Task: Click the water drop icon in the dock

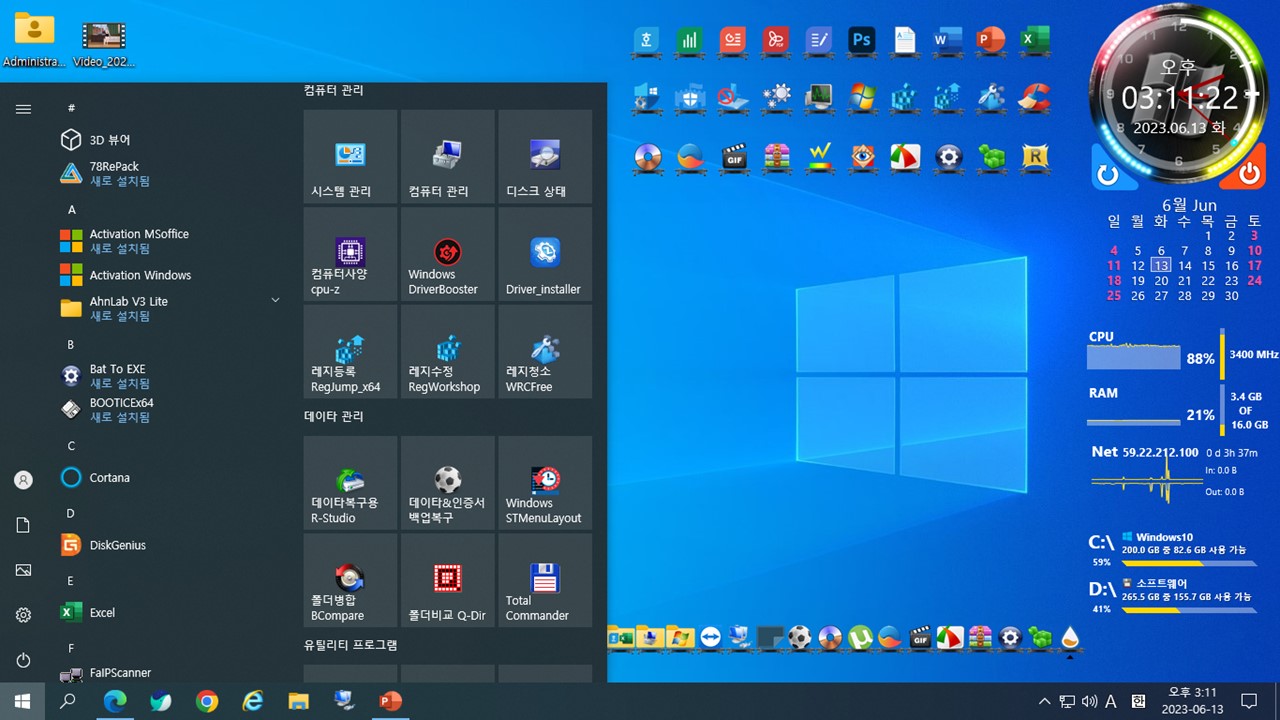Action: (1070, 637)
